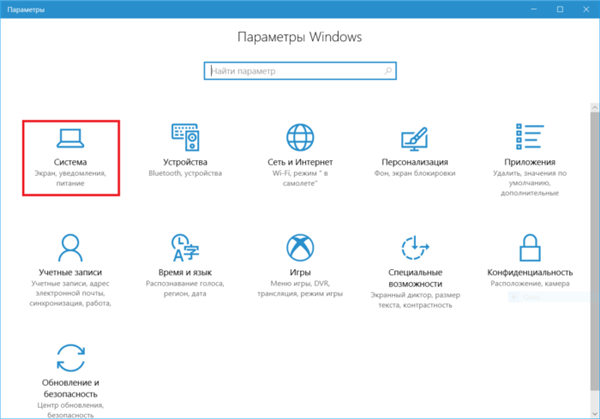Select the Сеть и Интернет label
The height and width of the screenshot is (419, 600).
[300, 162]
